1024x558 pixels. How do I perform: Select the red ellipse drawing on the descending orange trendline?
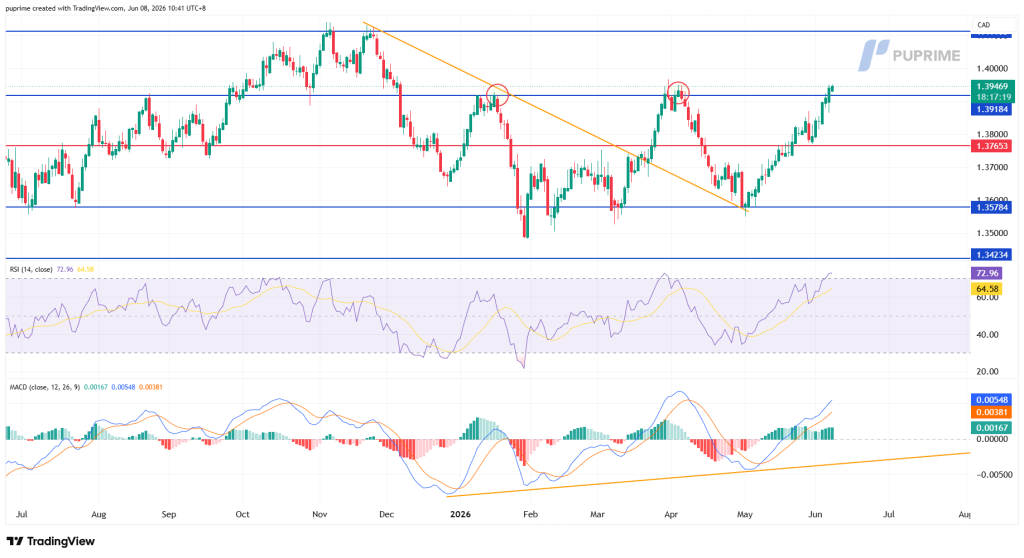[498, 95]
